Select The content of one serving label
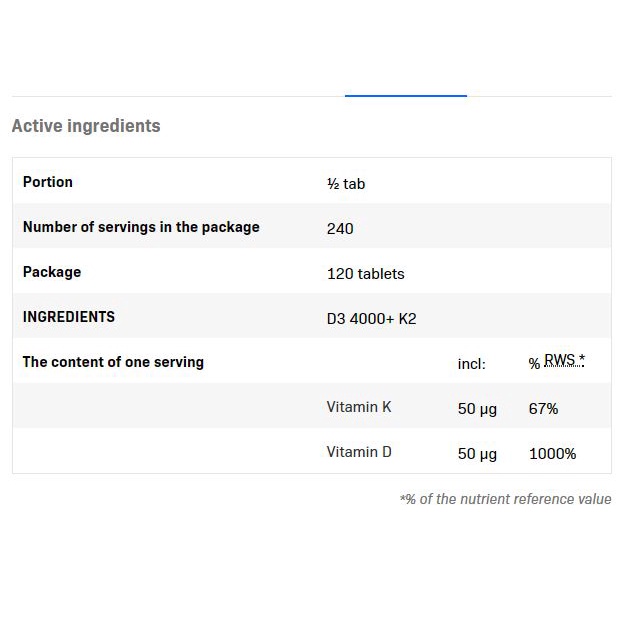Viewport: 627px width, 627px height. click(x=113, y=362)
